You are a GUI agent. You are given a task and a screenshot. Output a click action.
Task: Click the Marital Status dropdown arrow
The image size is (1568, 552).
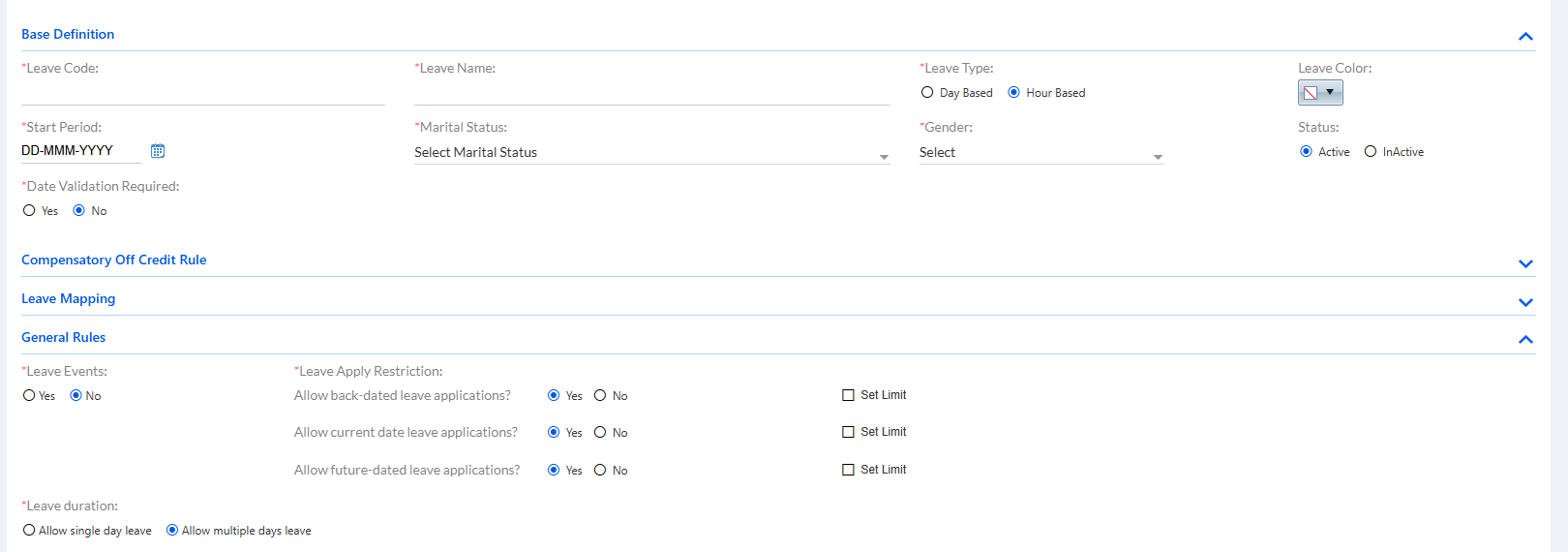point(884,157)
